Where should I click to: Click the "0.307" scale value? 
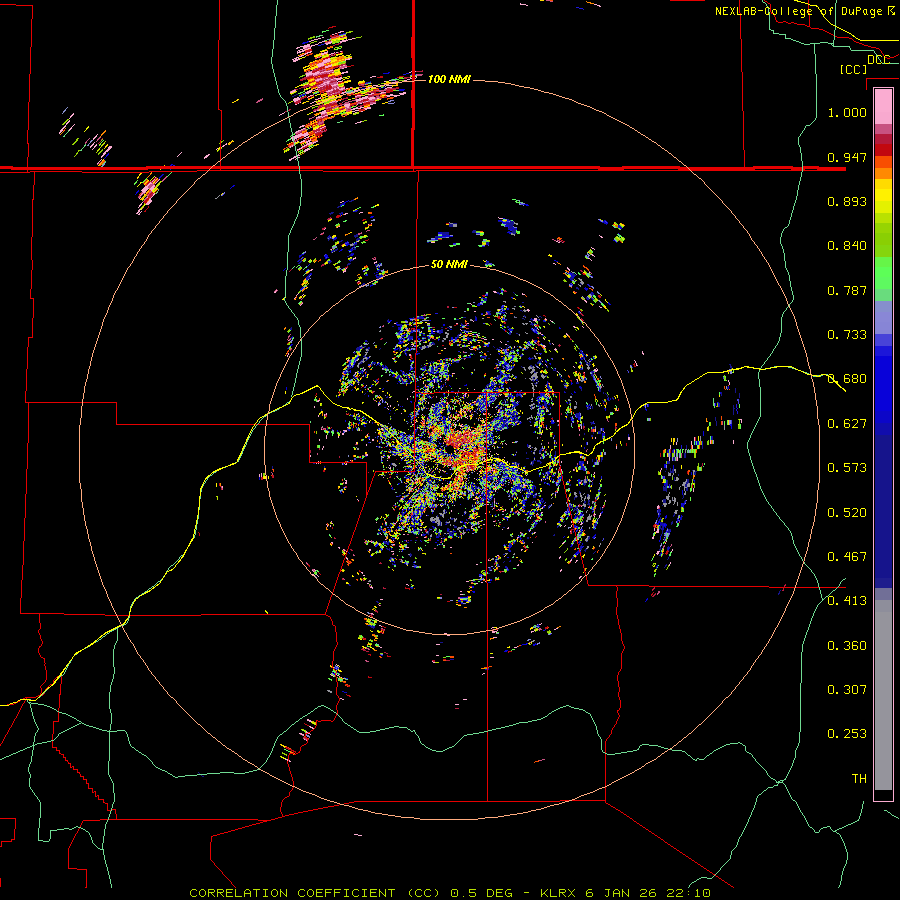pyautogui.click(x=847, y=690)
